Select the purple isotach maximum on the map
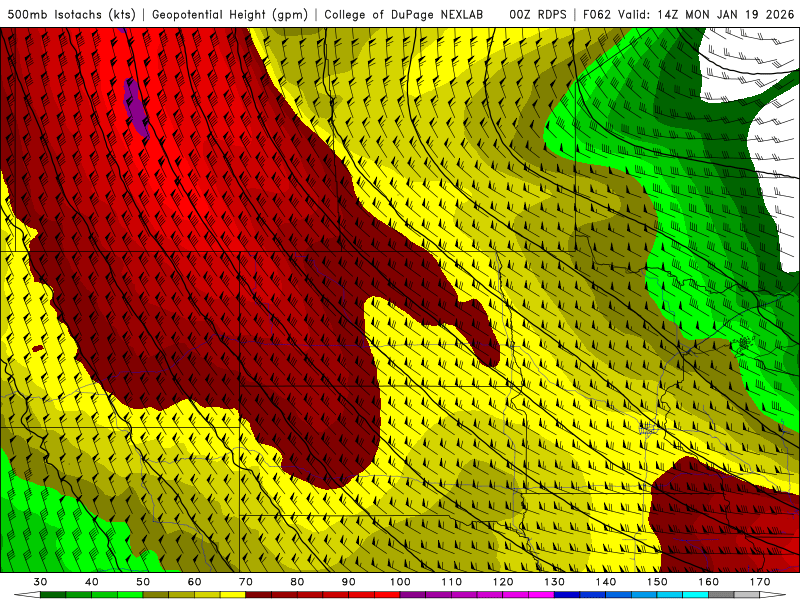Screen dimensions: 800x600 136,108
